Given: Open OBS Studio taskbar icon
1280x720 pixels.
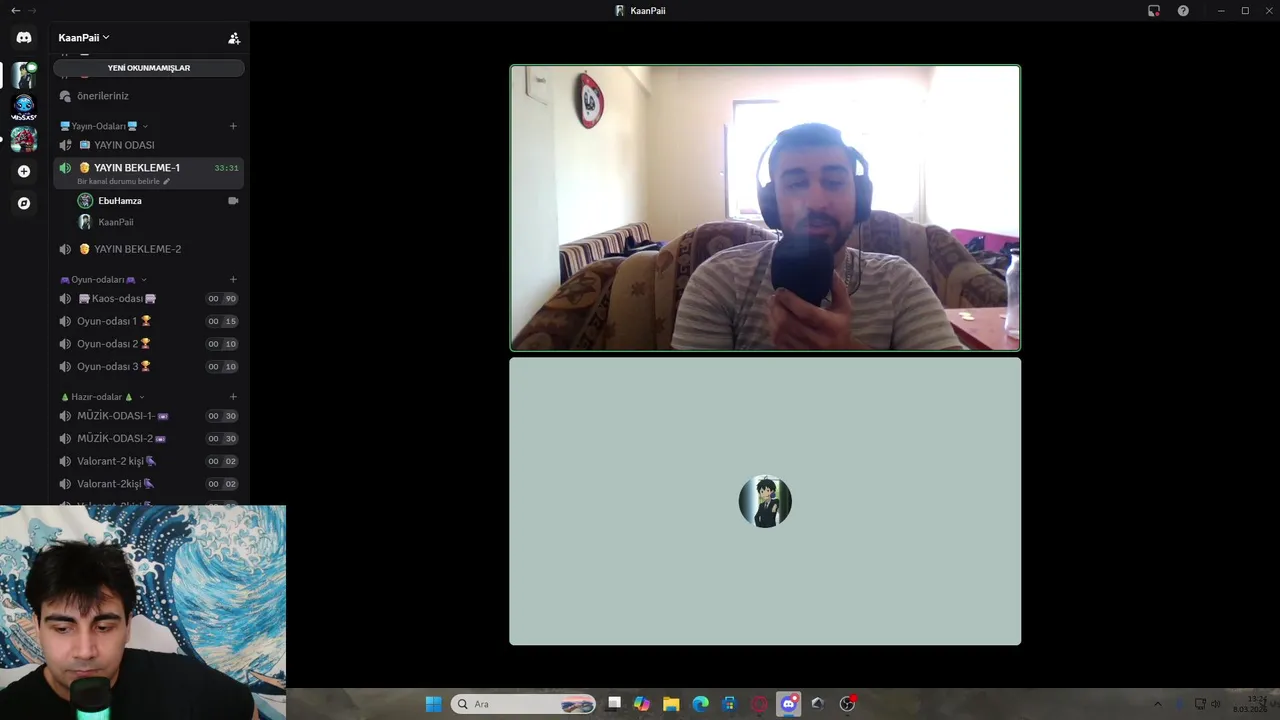Looking at the screenshot, I should tap(848, 704).
